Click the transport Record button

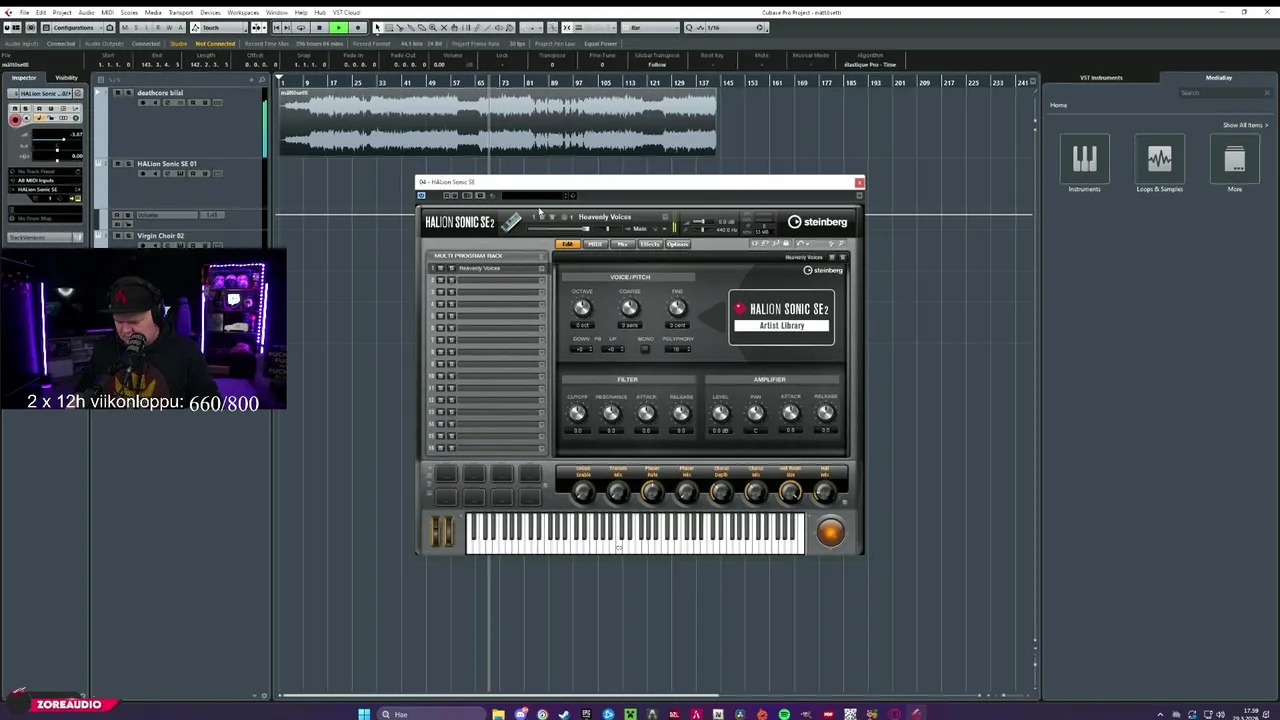click(x=358, y=28)
